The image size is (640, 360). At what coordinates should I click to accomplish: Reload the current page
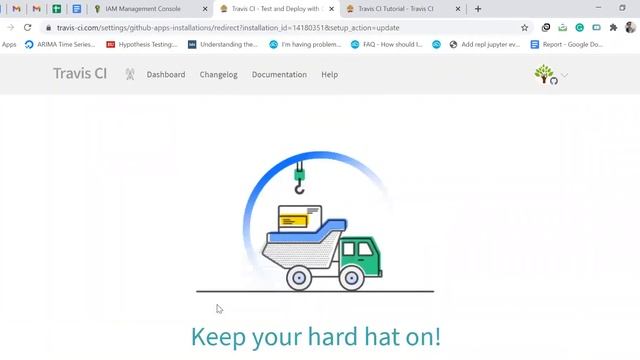coord(27,28)
